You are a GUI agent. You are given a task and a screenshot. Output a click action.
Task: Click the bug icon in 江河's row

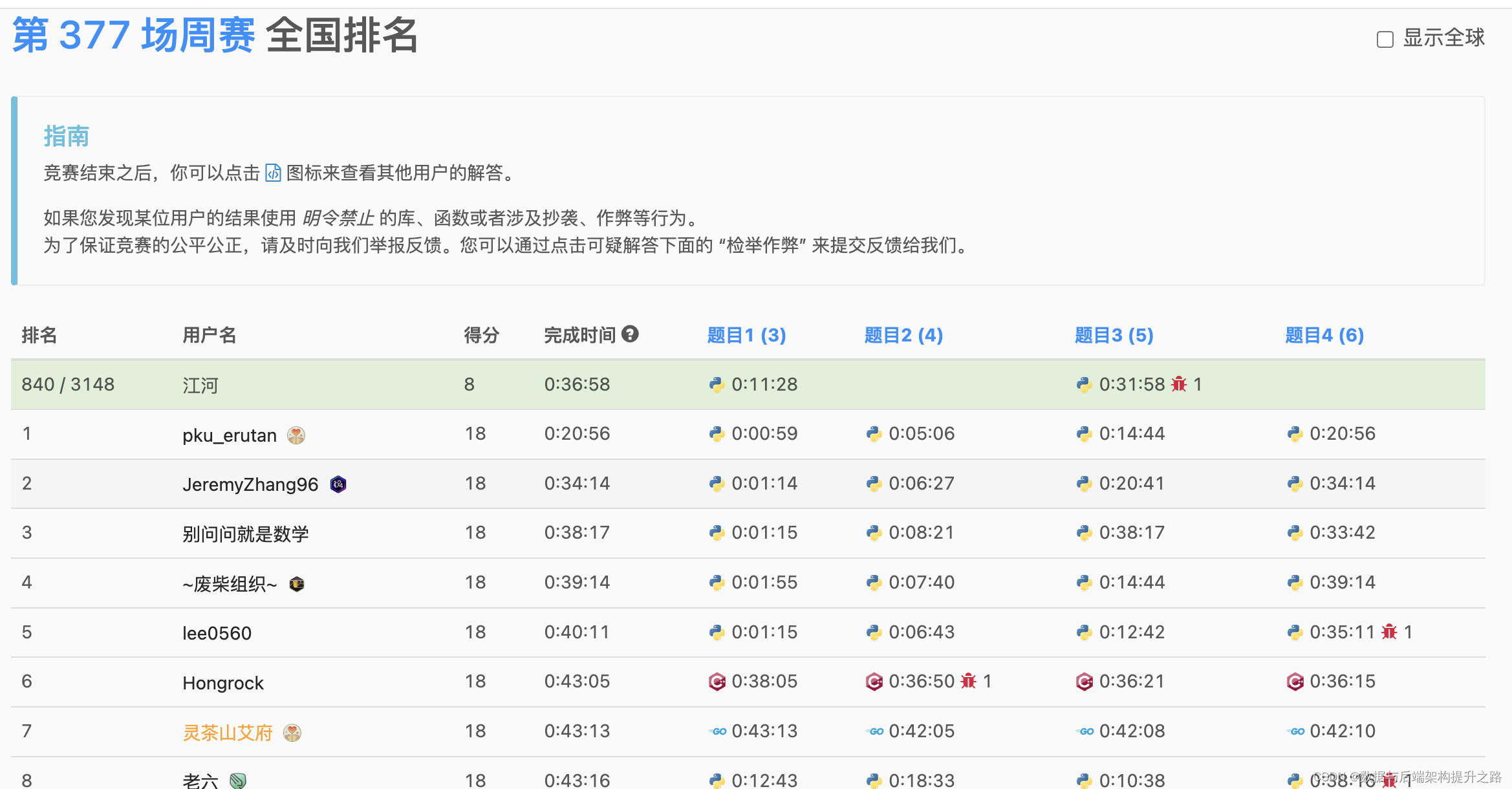(x=1179, y=384)
